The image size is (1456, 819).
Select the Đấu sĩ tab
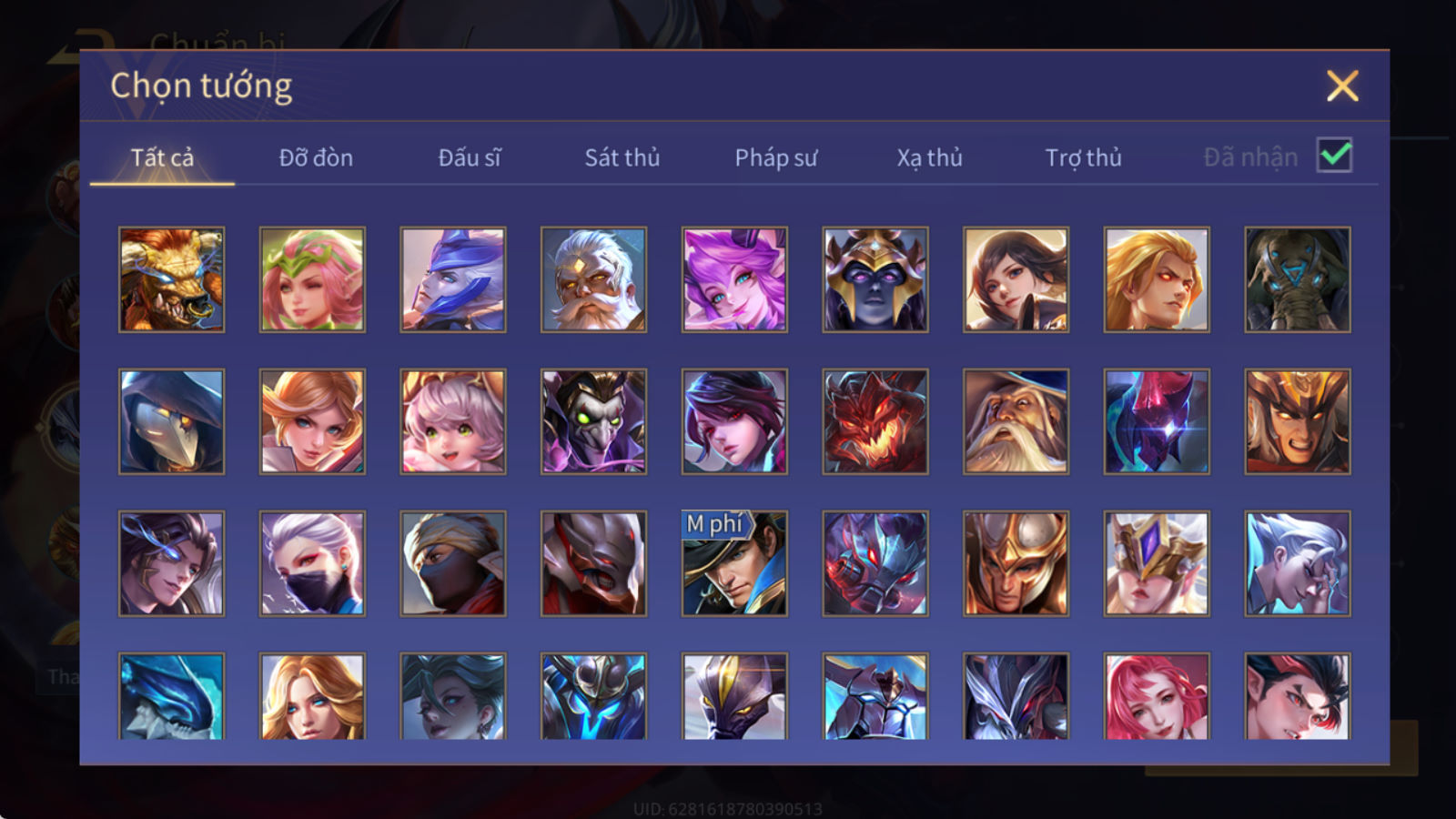tap(469, 157)
